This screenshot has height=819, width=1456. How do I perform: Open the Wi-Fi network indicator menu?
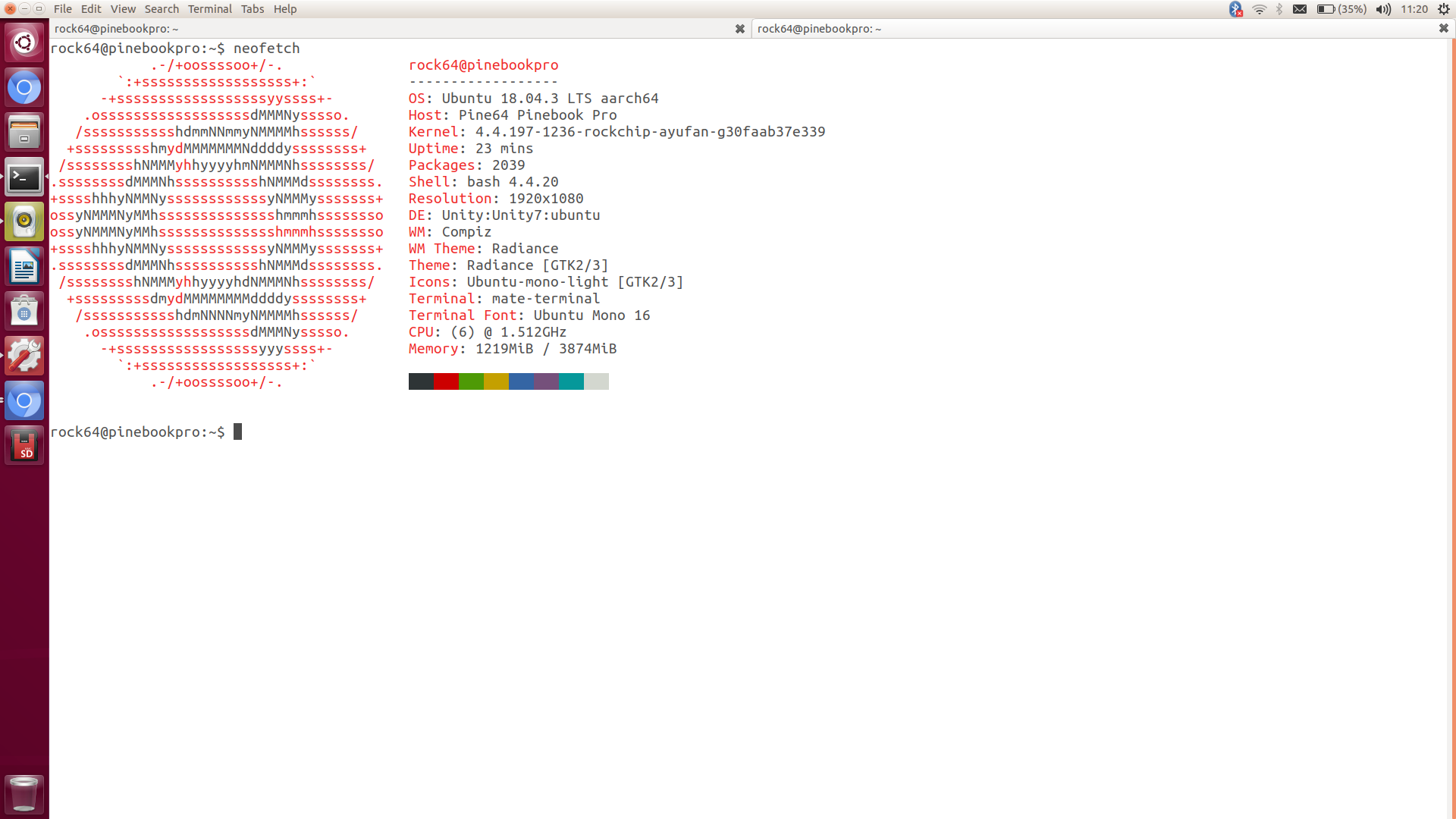pyautogui.click(x=1259, y=9)
